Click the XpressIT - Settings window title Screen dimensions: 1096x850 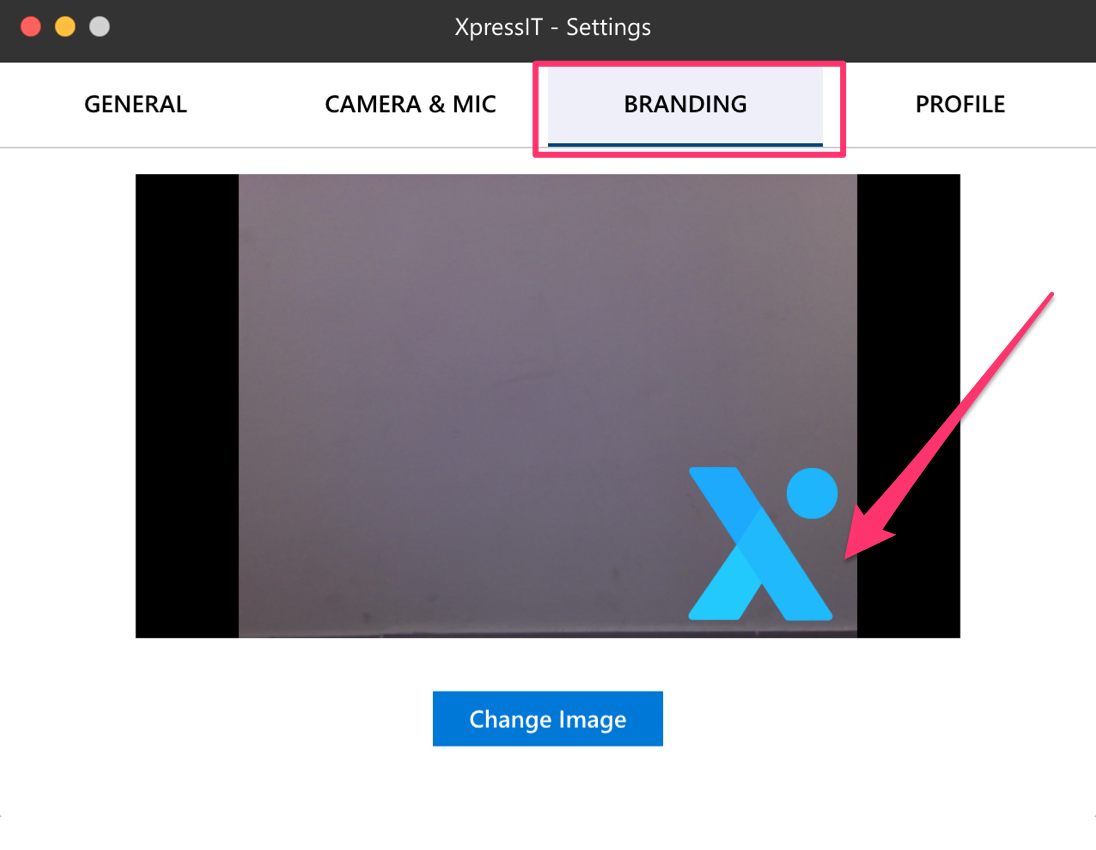(x=552, y=27)
